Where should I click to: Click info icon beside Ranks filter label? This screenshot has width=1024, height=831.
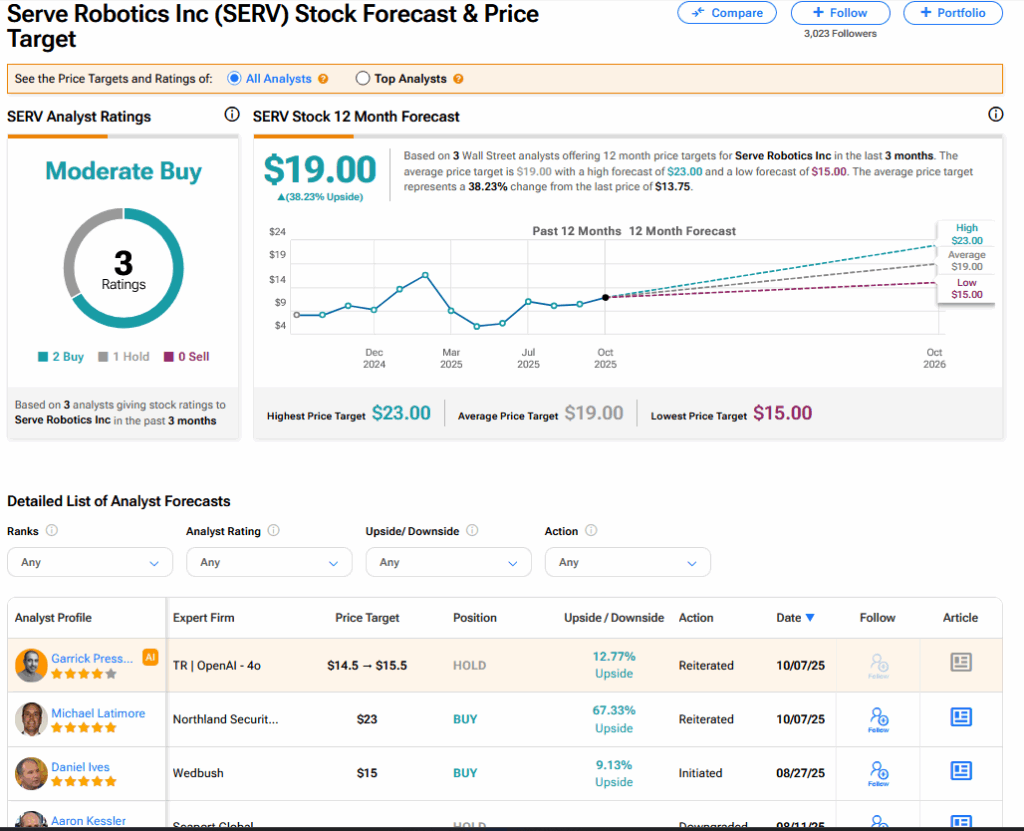52,531
